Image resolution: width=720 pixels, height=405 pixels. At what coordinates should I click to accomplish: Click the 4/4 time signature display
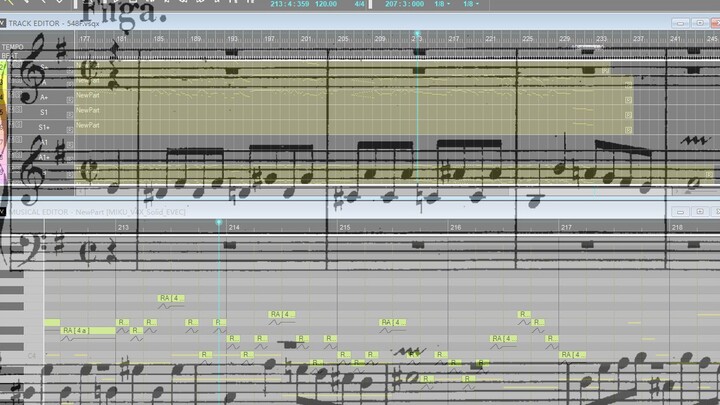359,4
